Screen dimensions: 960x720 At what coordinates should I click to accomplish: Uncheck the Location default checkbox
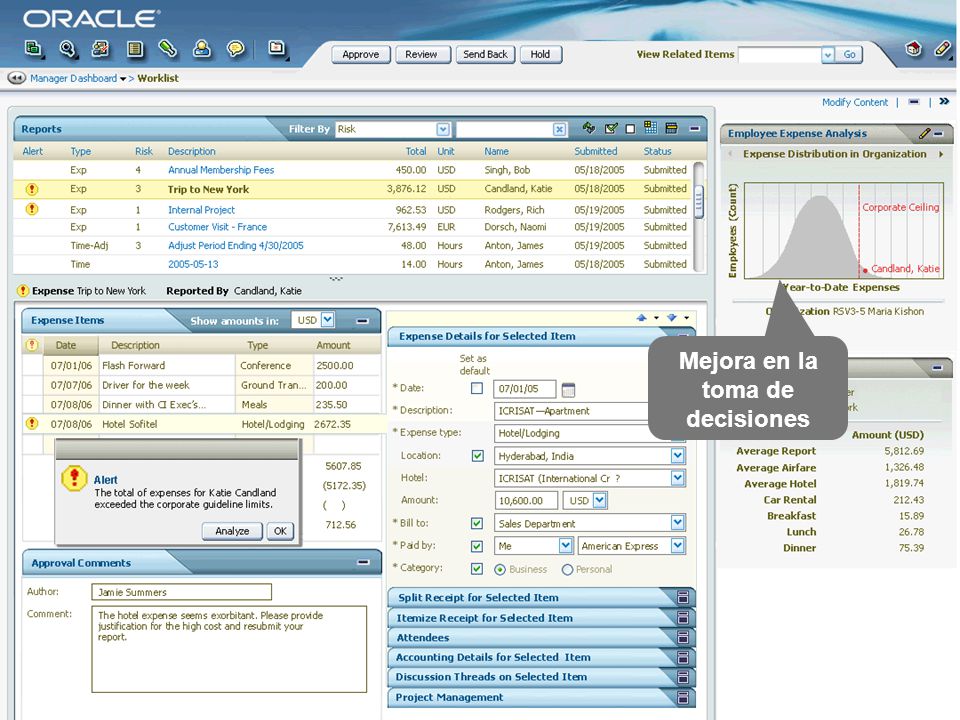coord(478,456)
